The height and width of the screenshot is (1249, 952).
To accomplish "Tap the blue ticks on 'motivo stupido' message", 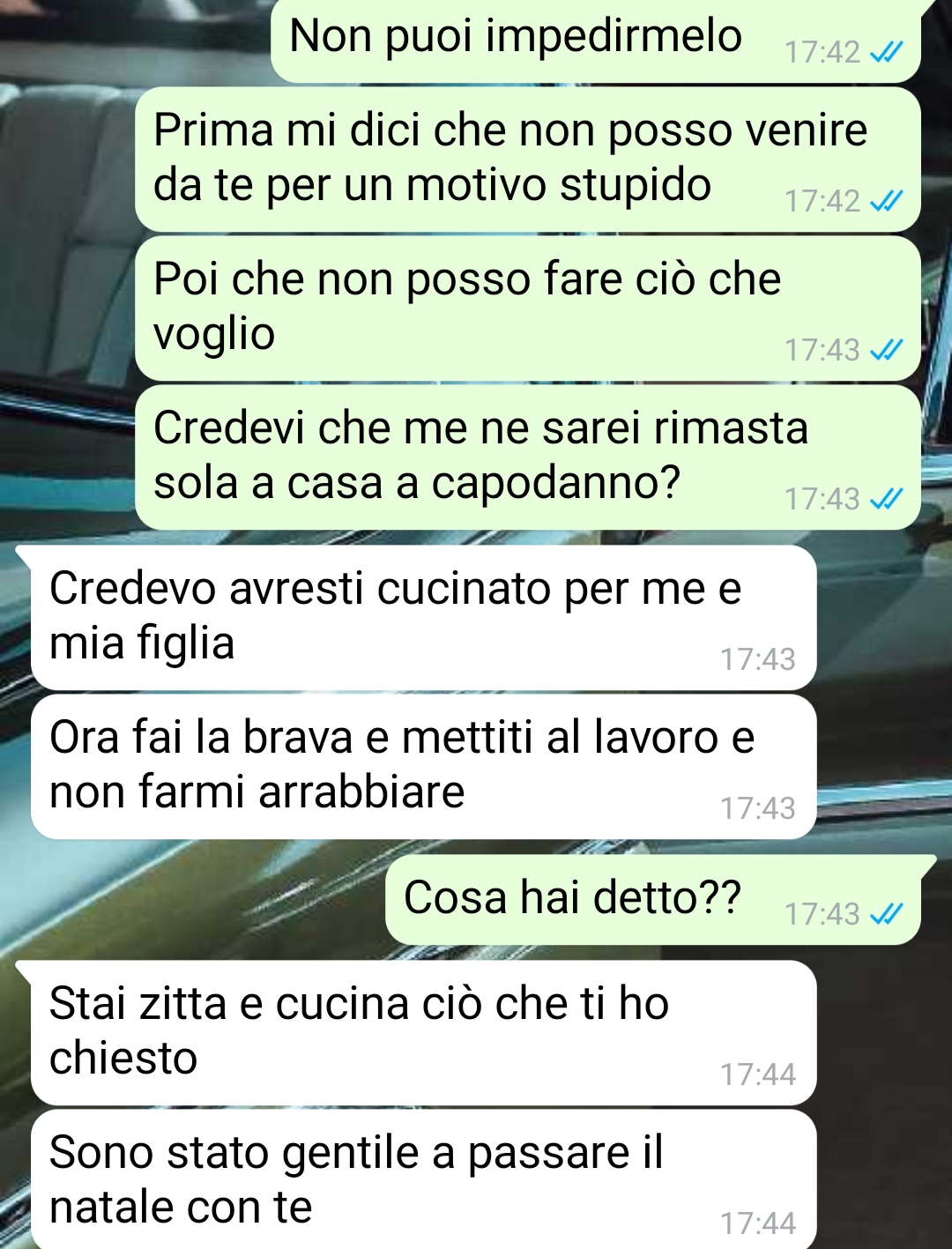I will click(885, 203).
